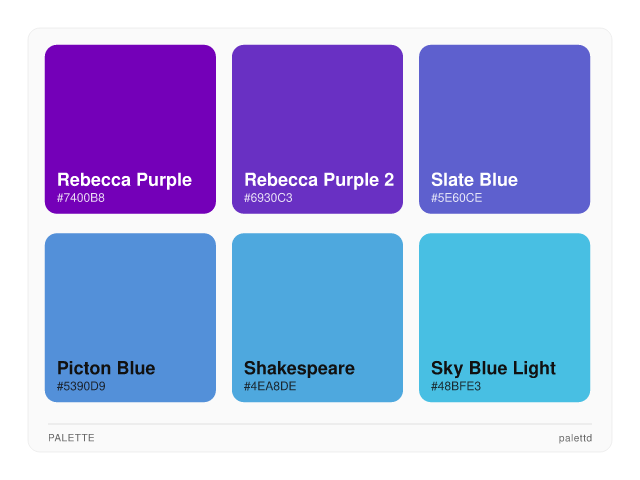Screen dimensions: 640x480
Task: Select the Rebecca Purple color swatch
Action: [x=130, y=110]
